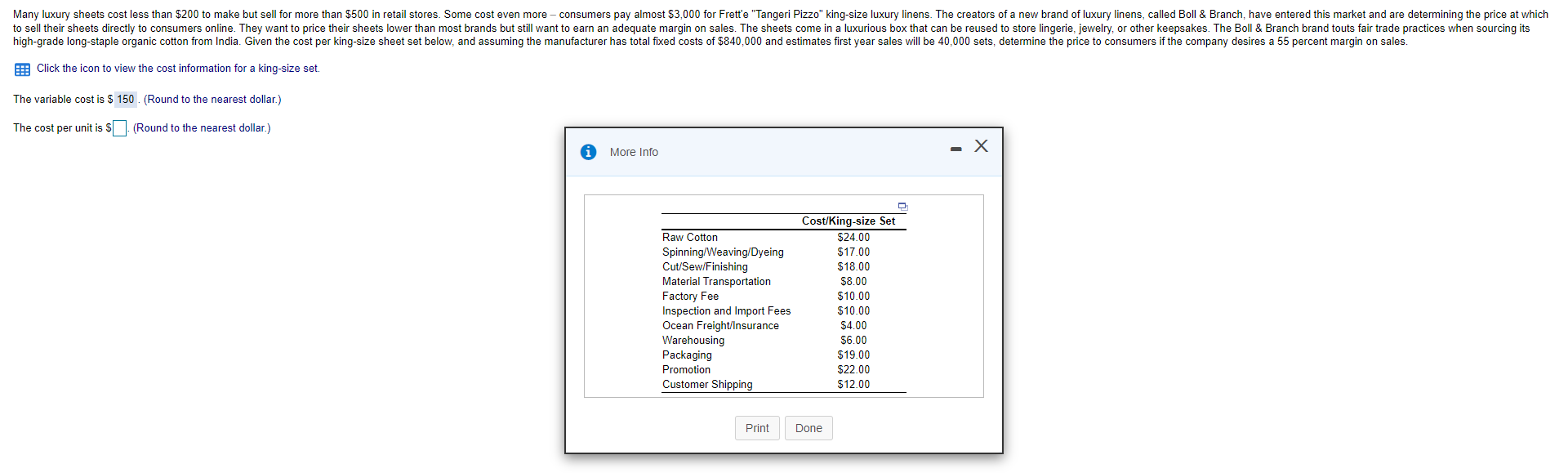Screen dimensions: 1568x473
Task: Click the Cut/Sew/Finishing row label
Action: [x=705, y=267]
